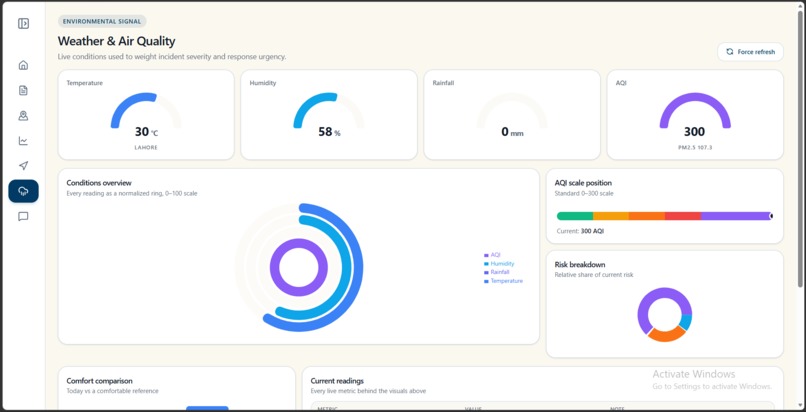
Task: Click the Force refresh button
Action: click(x=750, y=52)
